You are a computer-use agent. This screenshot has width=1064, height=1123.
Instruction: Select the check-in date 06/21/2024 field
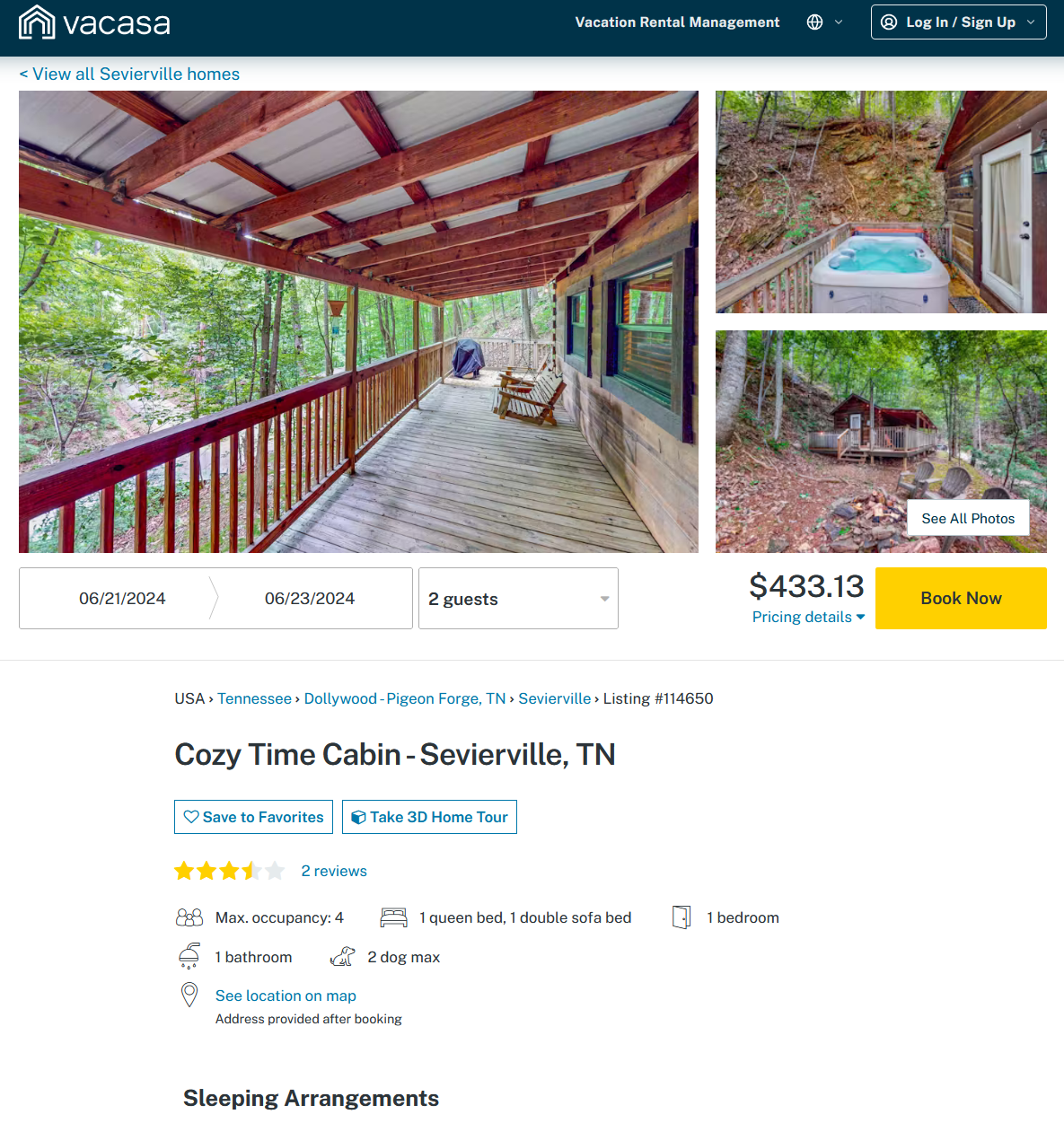point(122,599)
